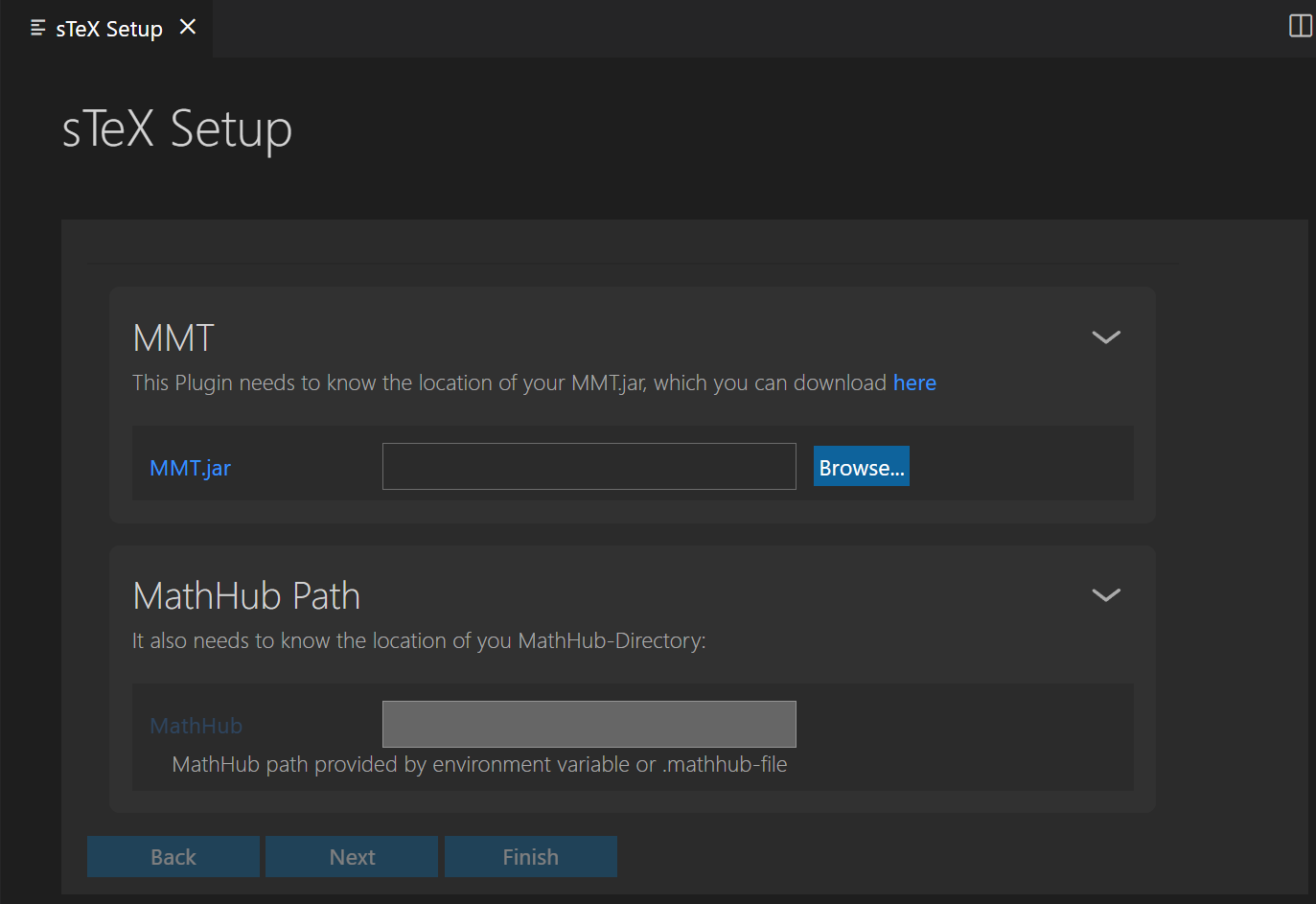Image resolution: width=1316 pixels, height=904 pixels.
Task: Open the 'here' MMT download link
Action: [x=913, y=383]
